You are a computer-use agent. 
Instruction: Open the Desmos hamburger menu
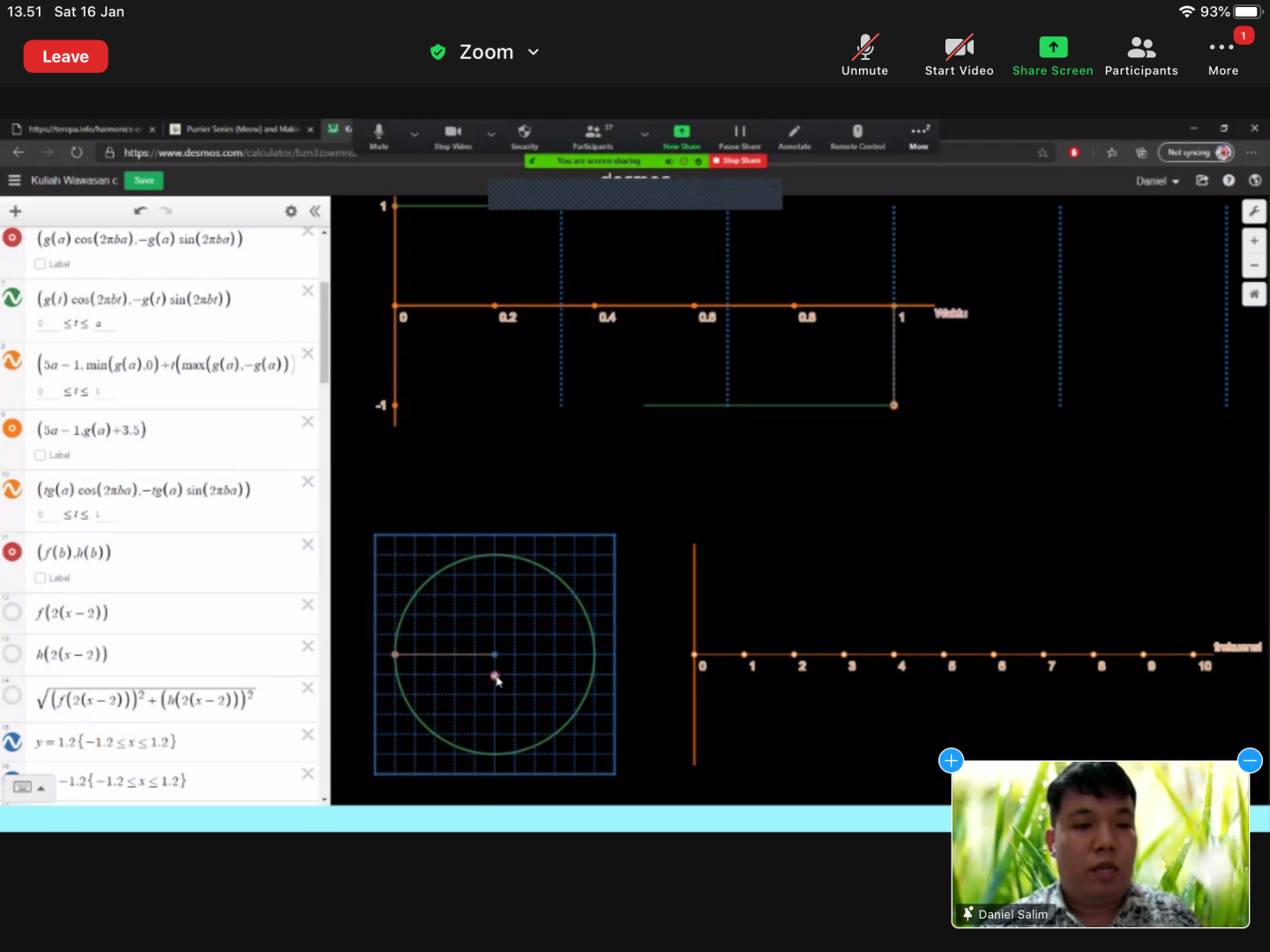click(x=14, y=181)
